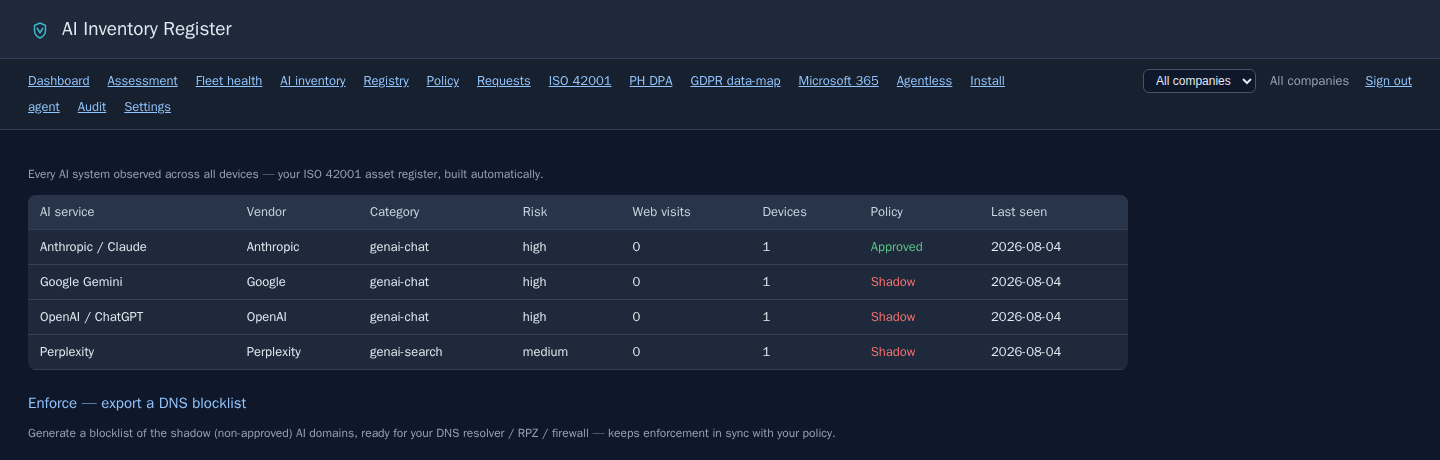
Task: Open the Policy page
Action: [443, 81]
